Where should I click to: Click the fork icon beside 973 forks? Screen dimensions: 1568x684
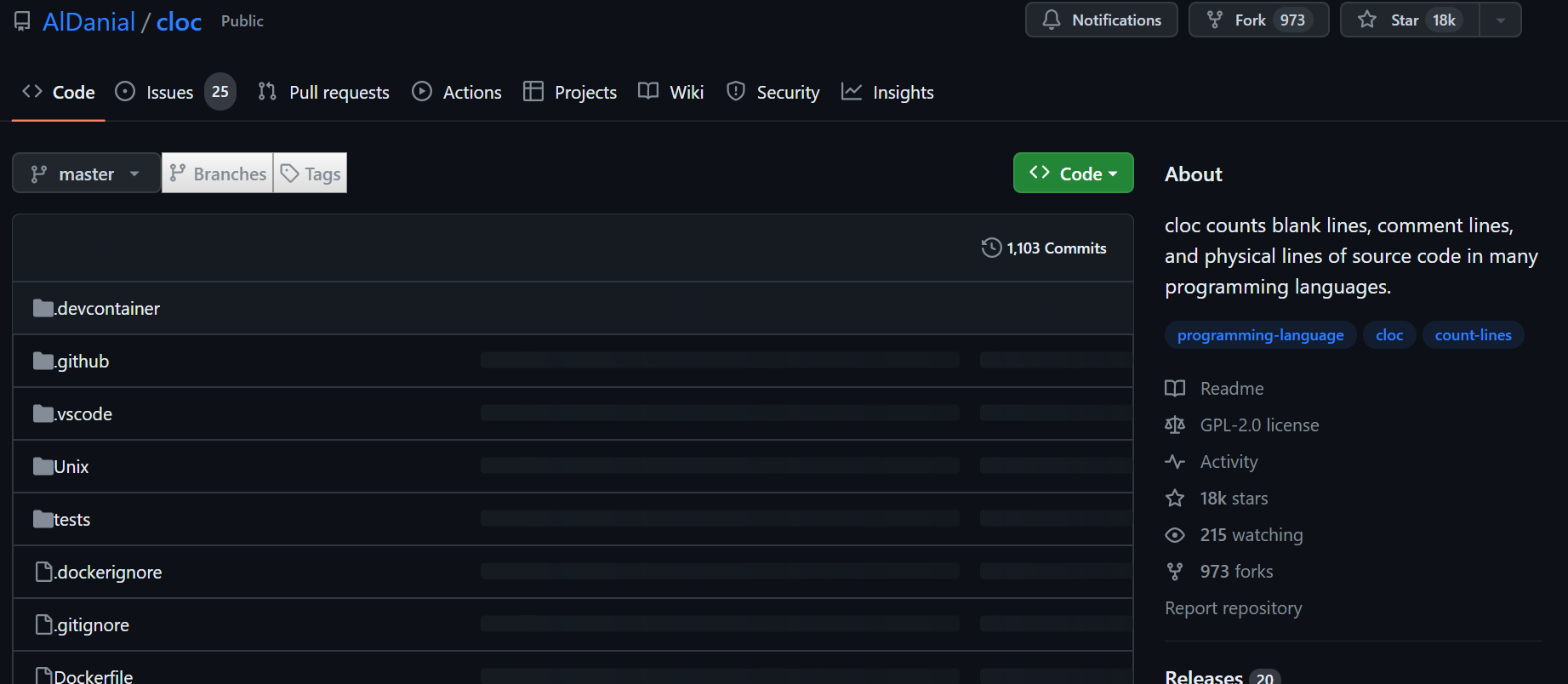(1175, 572)
